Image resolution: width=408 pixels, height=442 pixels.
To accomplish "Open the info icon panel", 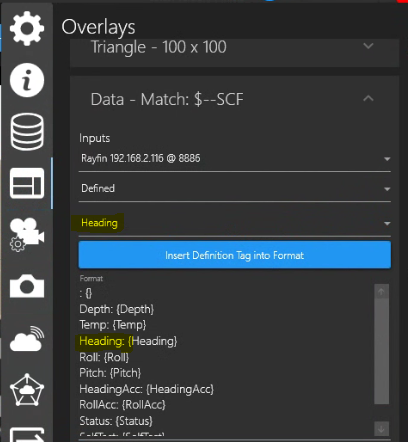I will click(27, 80).
